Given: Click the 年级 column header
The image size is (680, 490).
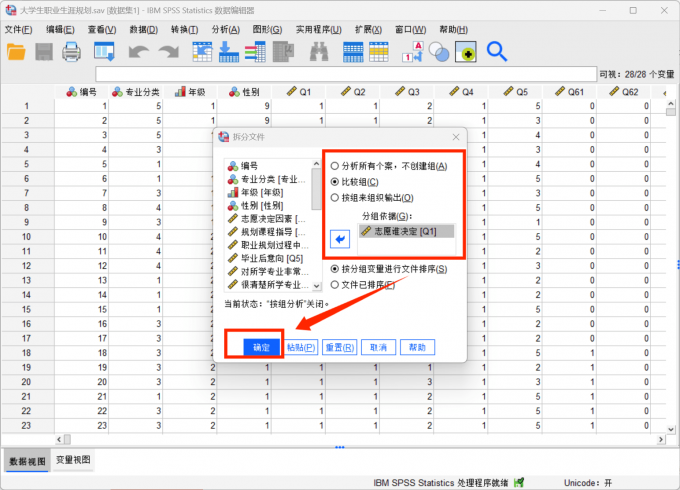Looking at the screenshot, I should (190, 92).
